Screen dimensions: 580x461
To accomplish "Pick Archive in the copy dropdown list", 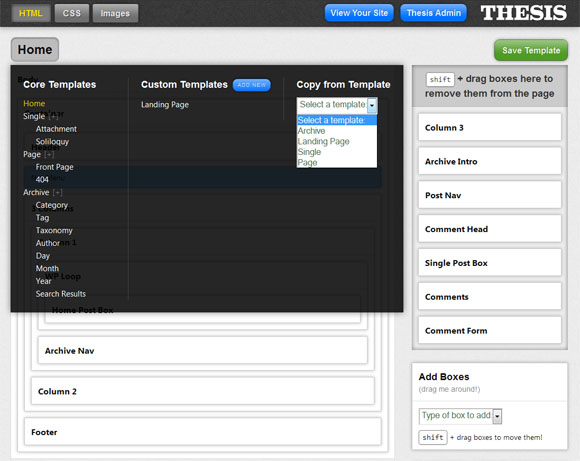I will 337,131.
